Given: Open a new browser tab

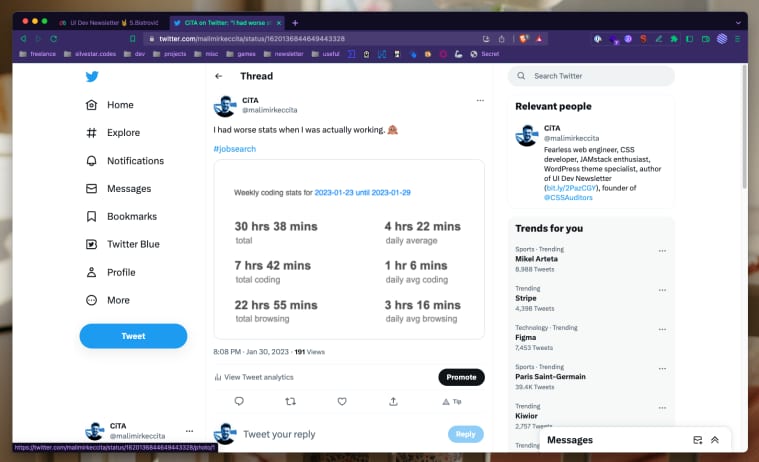Looking at the screenshot, I should (295, 23).
